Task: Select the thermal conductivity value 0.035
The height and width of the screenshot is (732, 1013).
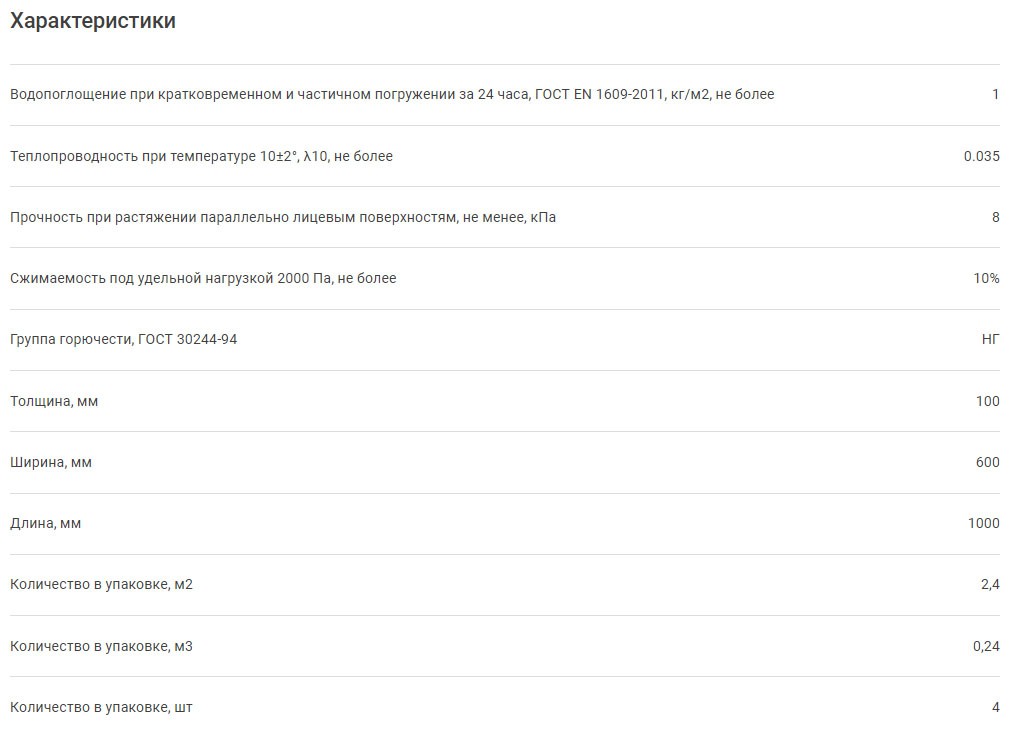Action: [981, 156]
